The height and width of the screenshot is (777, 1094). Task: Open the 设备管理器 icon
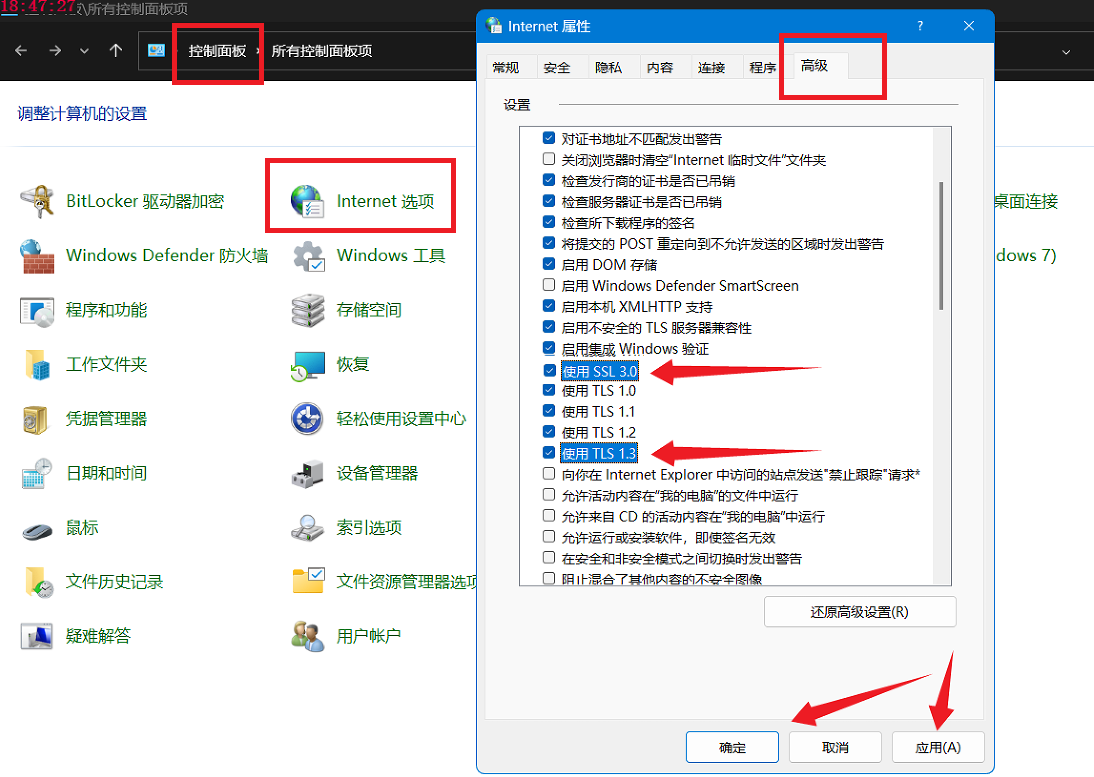(x=308, y=474)
